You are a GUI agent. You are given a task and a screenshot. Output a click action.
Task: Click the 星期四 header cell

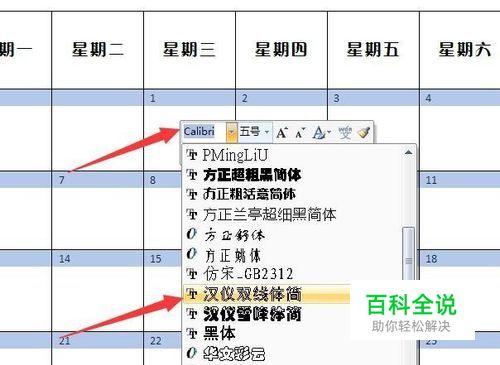click(281, 50)
